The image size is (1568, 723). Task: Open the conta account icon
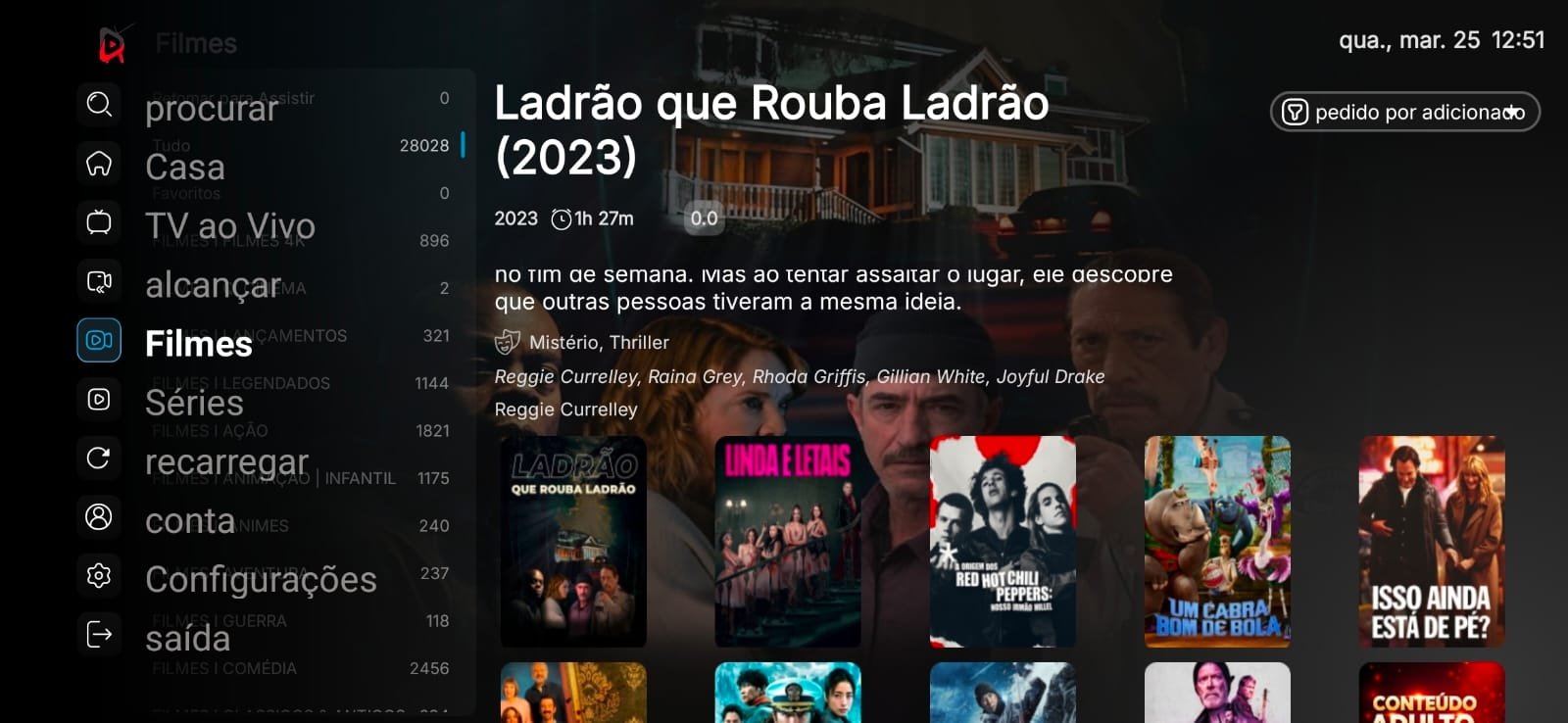(99, 516)
